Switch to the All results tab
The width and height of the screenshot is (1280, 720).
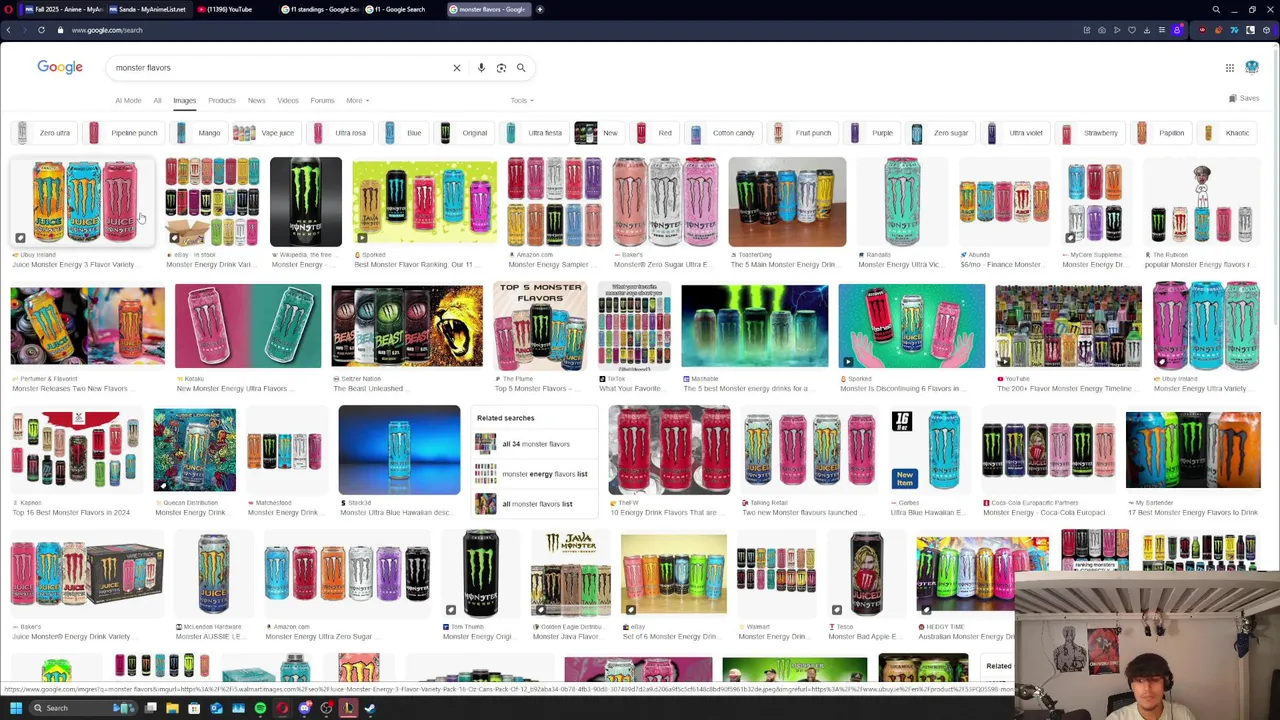157,100
